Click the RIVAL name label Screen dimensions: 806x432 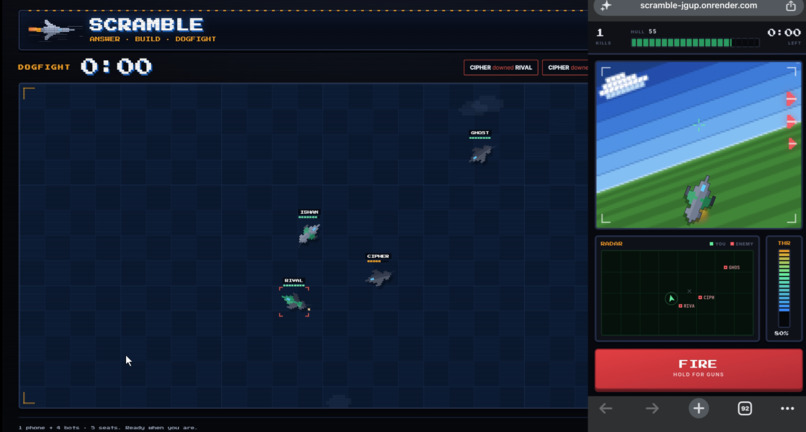(294, 280)
